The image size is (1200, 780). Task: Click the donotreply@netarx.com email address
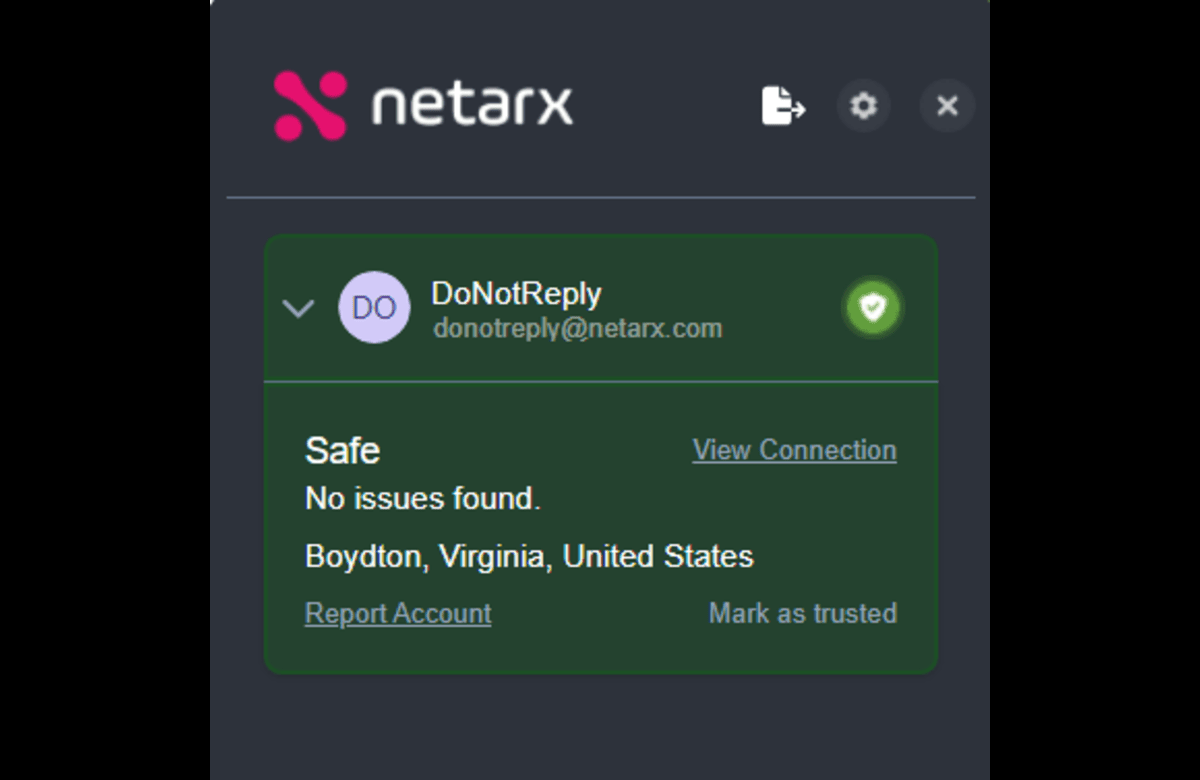click(577, 328)
